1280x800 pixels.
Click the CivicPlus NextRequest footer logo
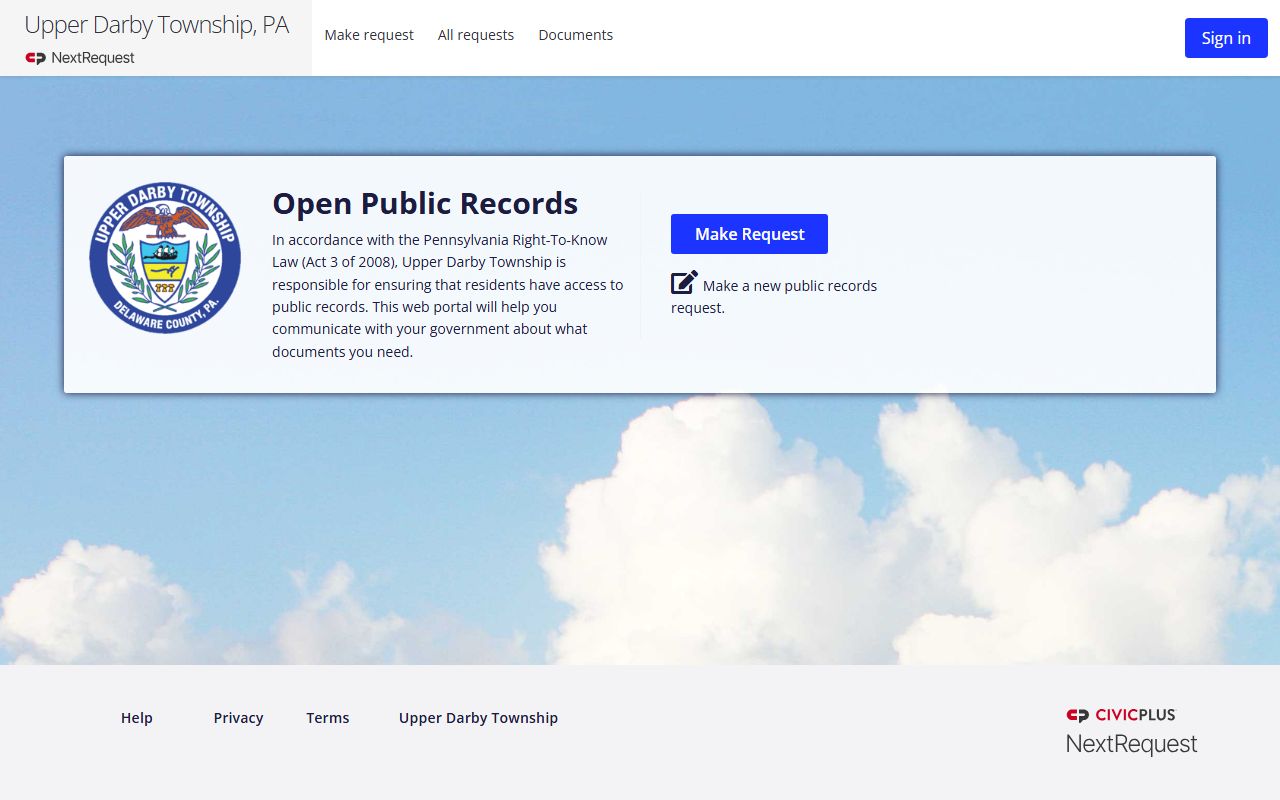point(1131,731)
